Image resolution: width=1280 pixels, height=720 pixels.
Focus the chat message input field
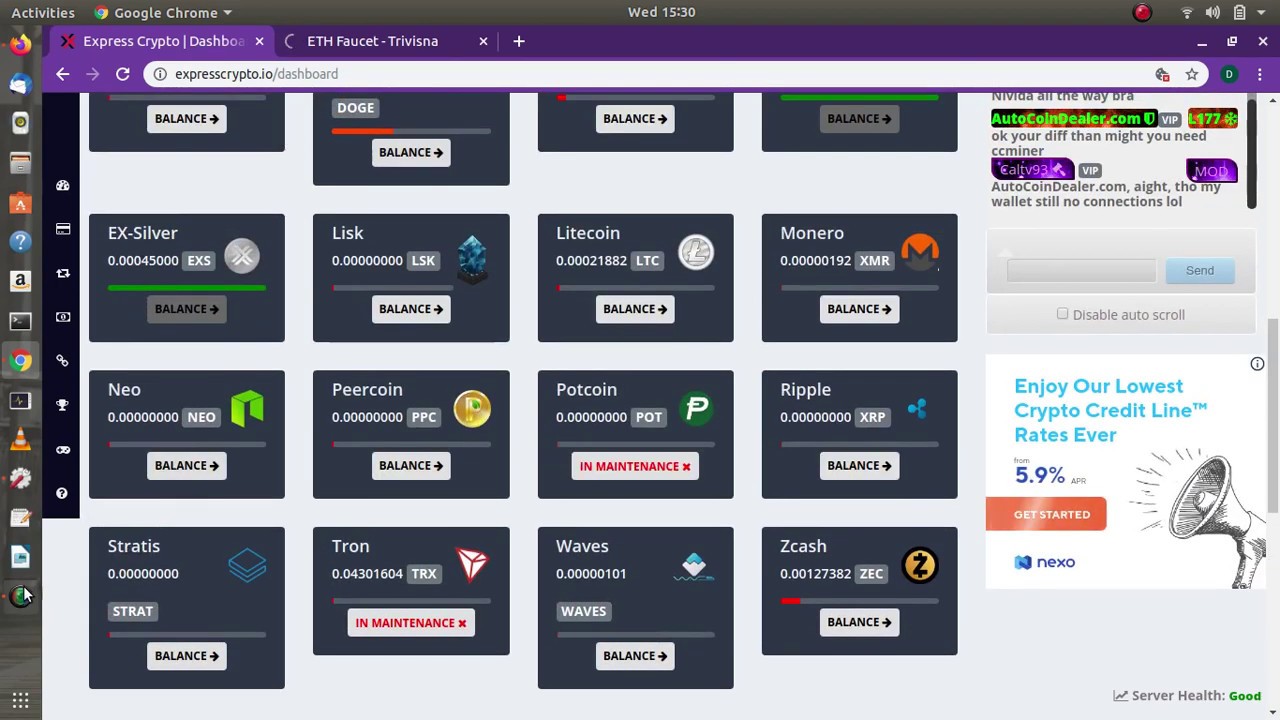[x=1081, y=271]
